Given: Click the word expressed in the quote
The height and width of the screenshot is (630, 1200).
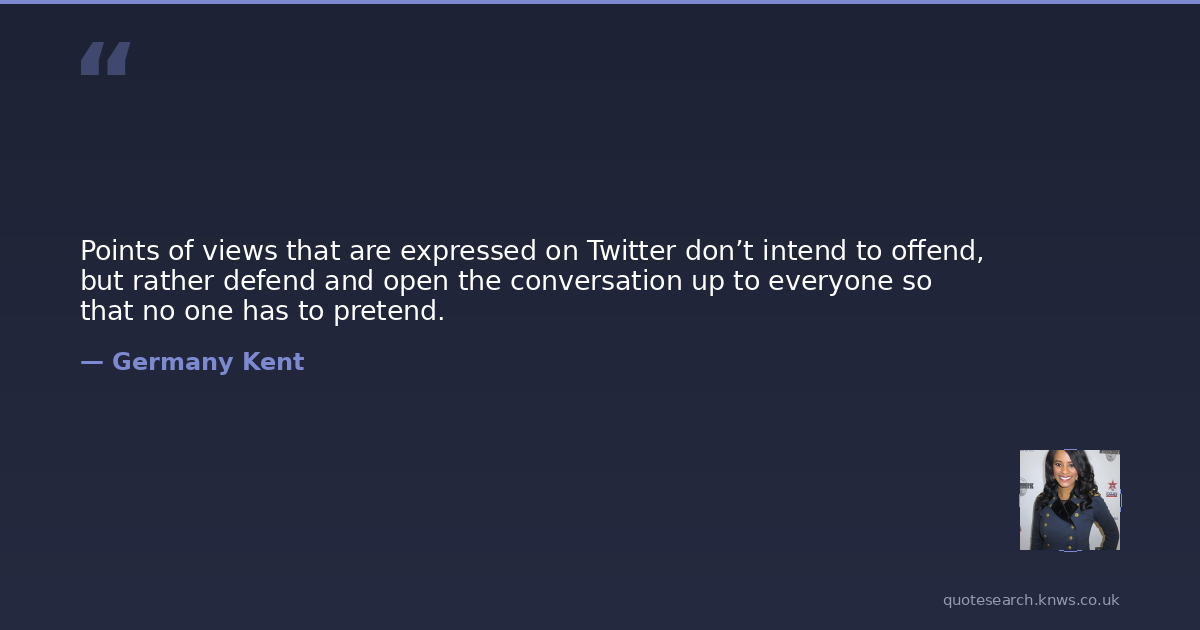Looking at the screenshot, I should pos(468,250).
